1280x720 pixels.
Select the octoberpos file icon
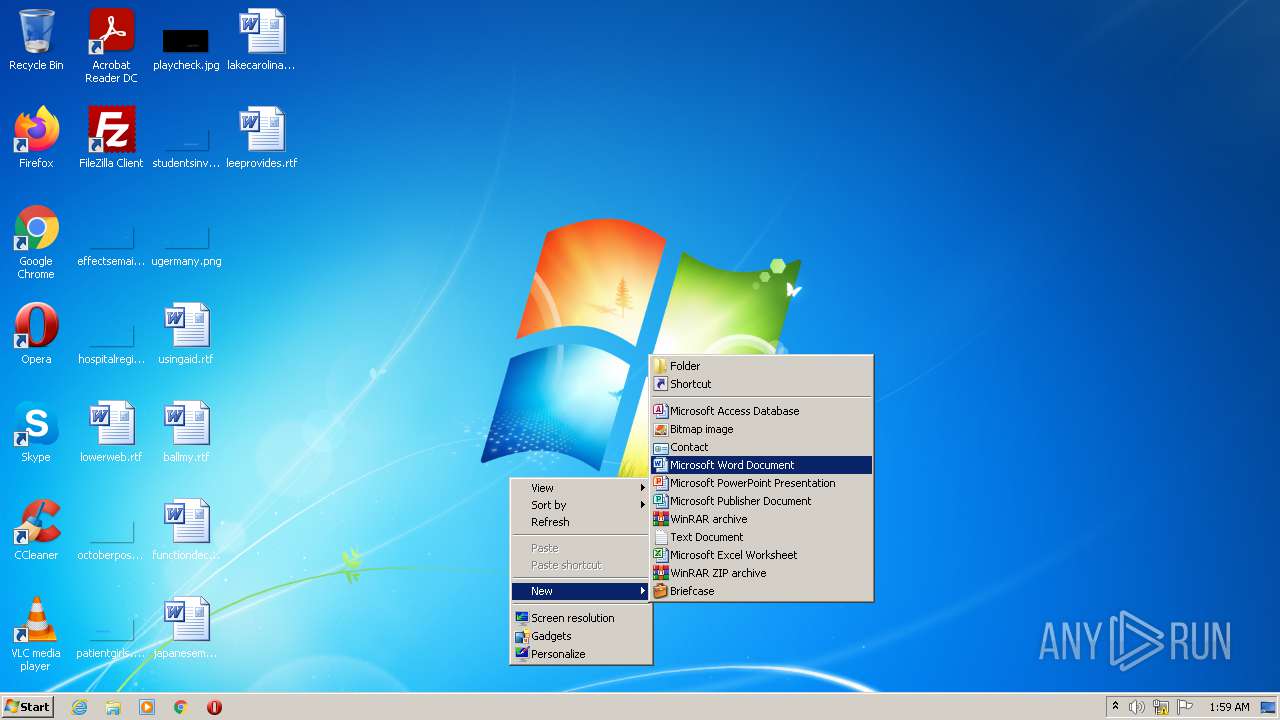111,538
